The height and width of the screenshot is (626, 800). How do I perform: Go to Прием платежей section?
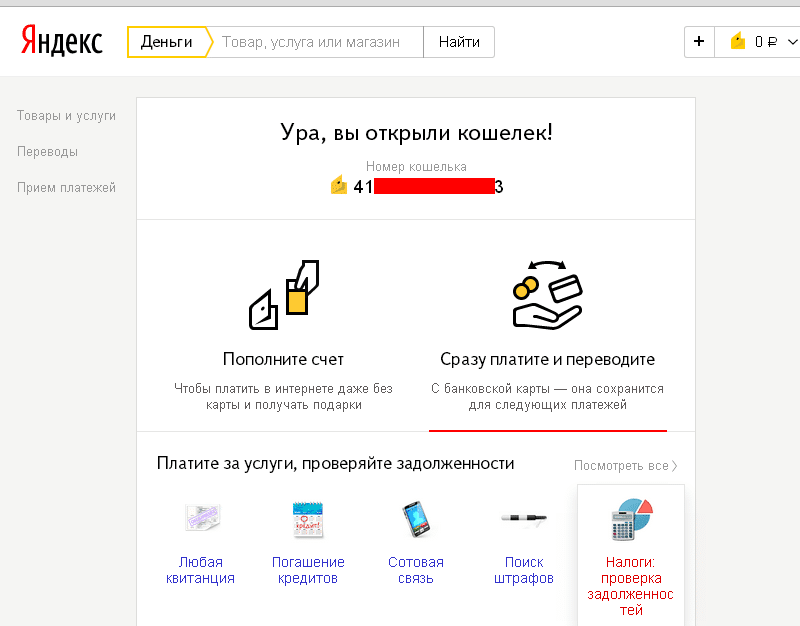tap(66, 188)
